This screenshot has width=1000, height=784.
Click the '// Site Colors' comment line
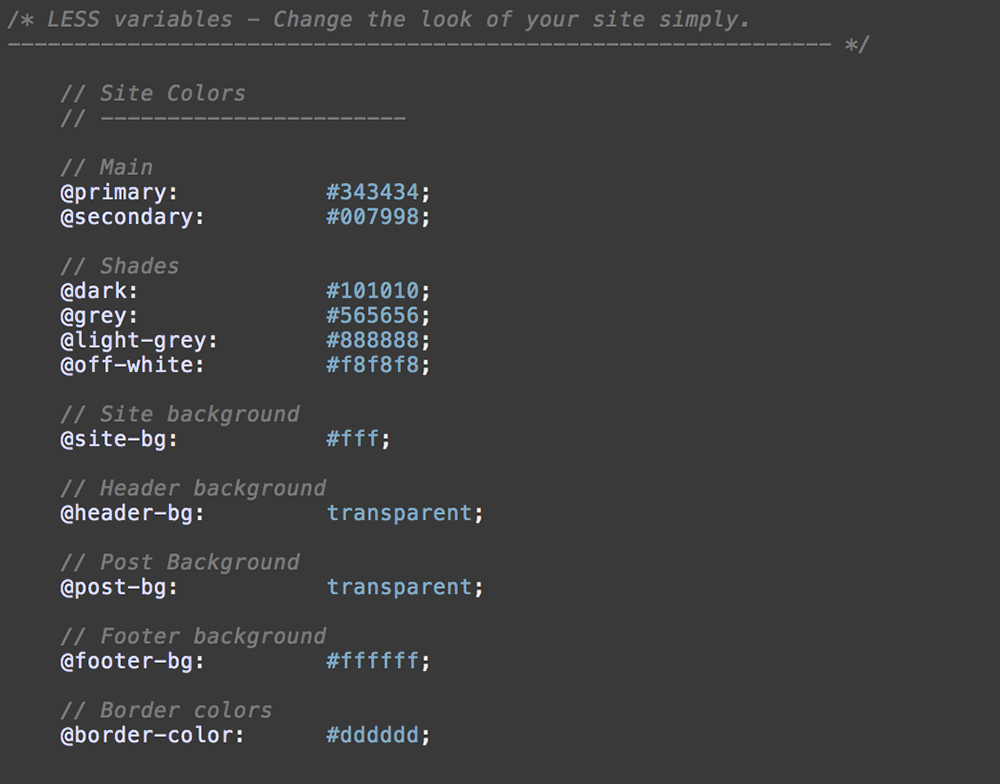(152, 93)
